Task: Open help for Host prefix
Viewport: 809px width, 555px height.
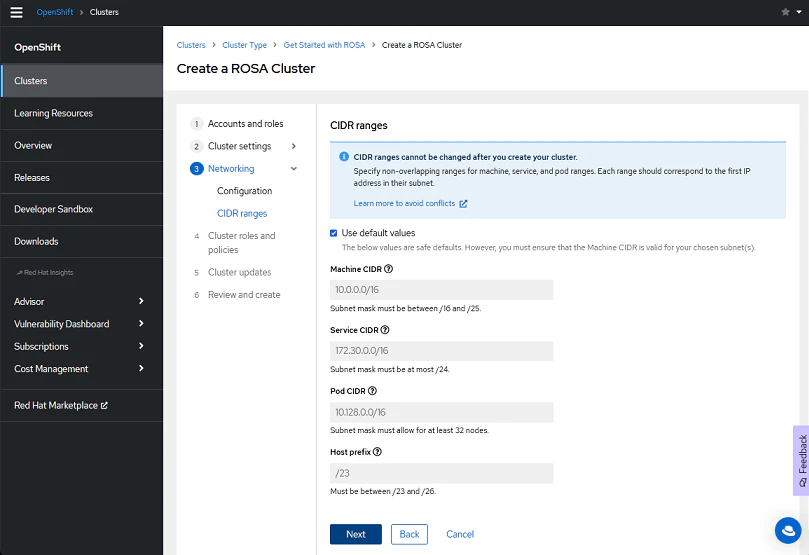Action: tap(379, 452)
